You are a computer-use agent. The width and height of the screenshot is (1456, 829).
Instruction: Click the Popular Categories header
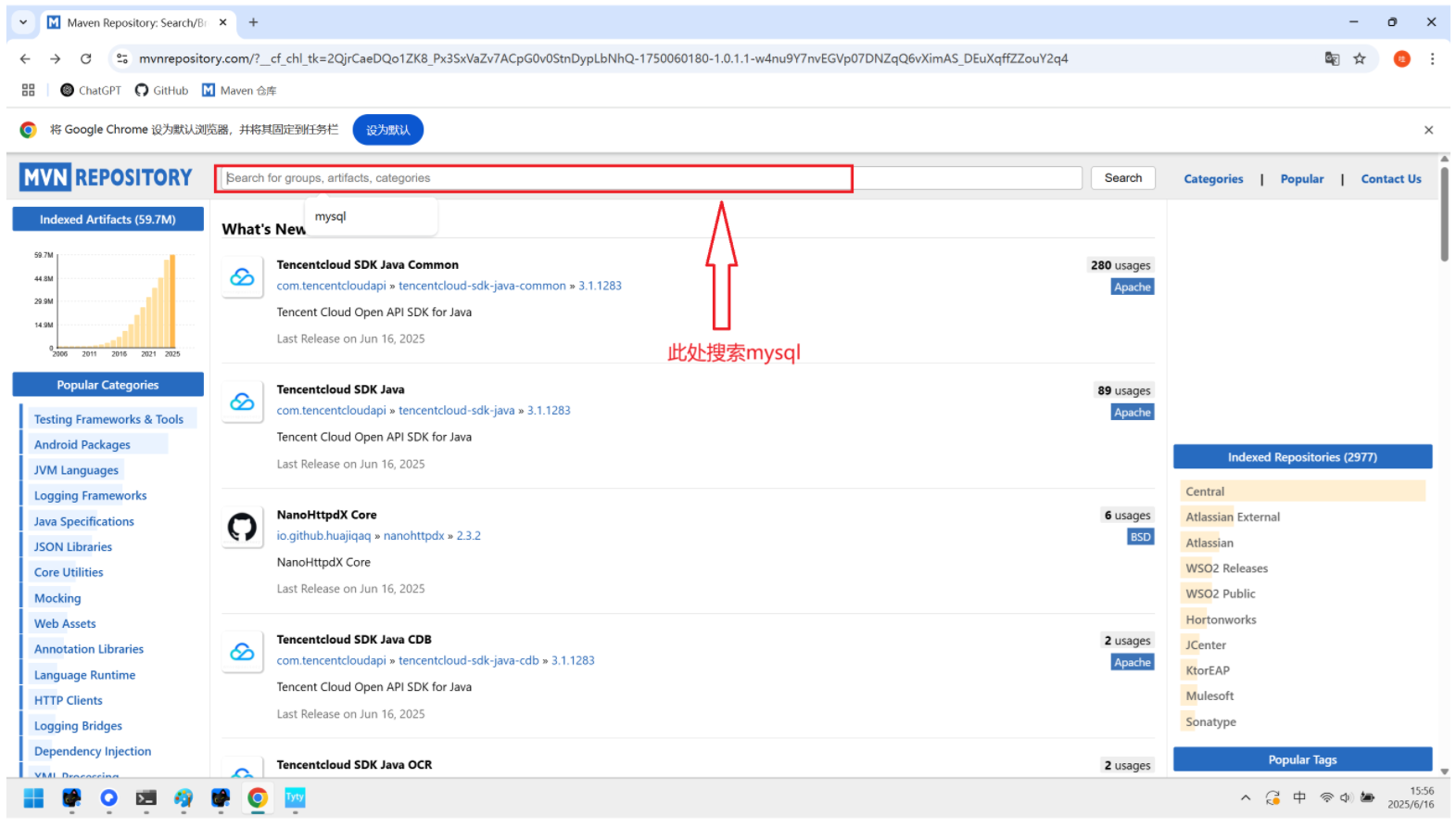pos(108,385)
